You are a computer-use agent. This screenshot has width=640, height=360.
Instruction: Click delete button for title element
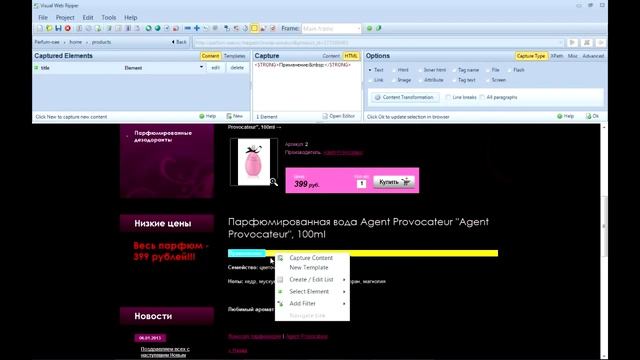[237, 68]
